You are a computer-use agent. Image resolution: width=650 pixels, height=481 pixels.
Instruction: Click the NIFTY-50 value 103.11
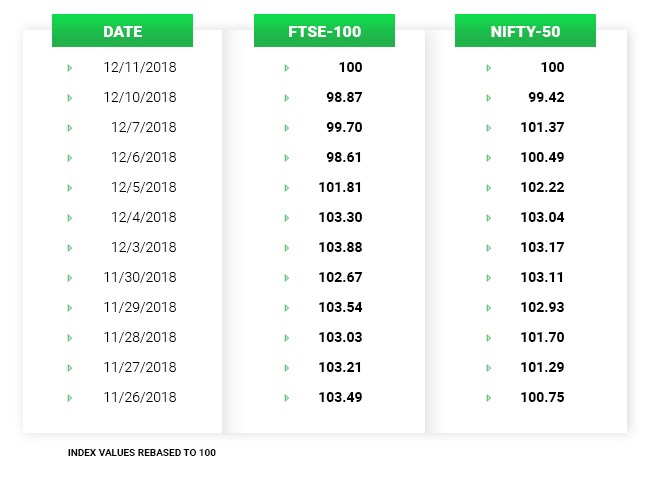(543, 278)
